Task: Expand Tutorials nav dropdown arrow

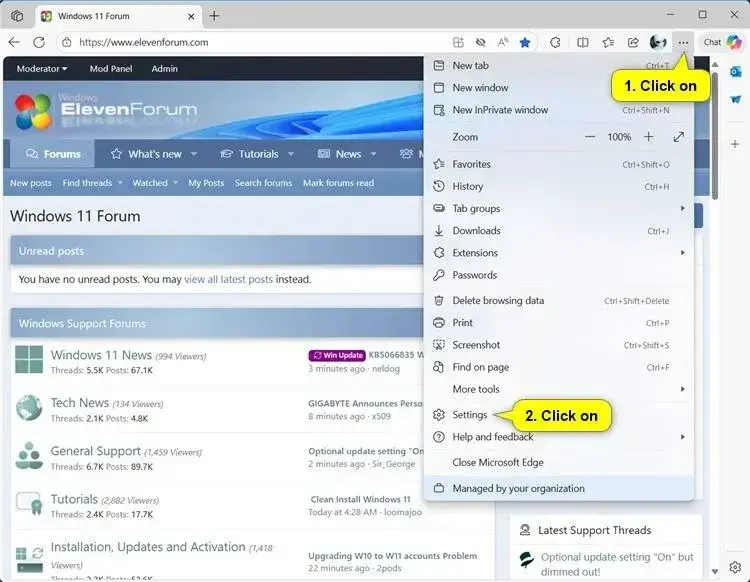Action: tap(291, 154)
